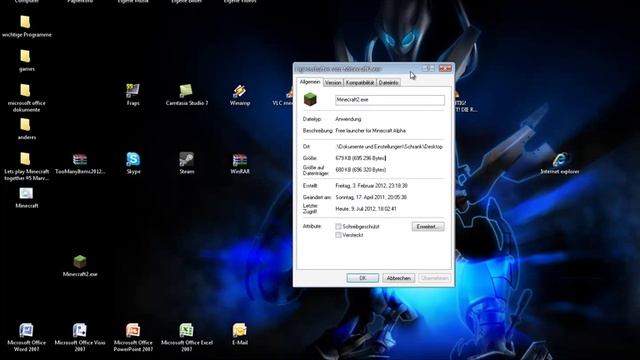Close the properties dialog
Image resolution: width=640 pixels, height=360 pixels.
tap(445, 69)
